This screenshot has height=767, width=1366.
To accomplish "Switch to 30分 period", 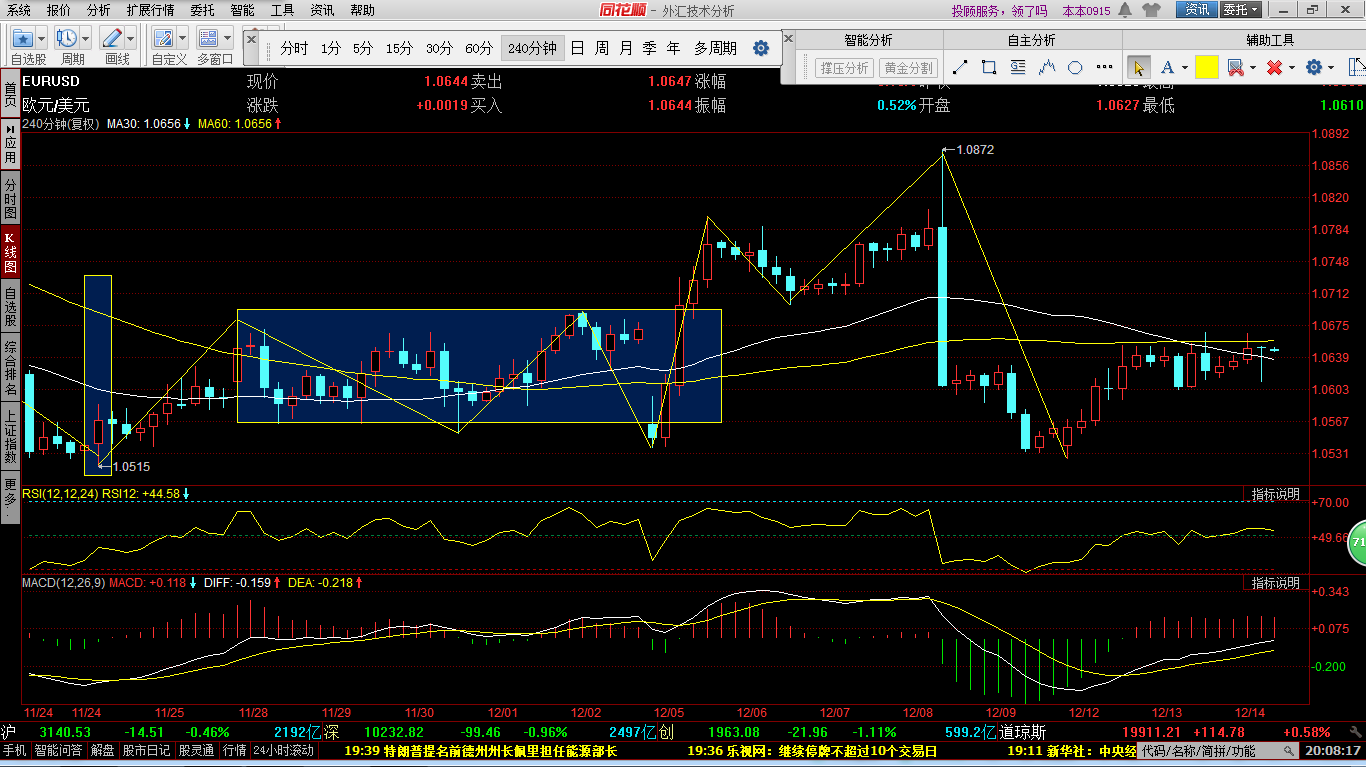I will (439, 48).
